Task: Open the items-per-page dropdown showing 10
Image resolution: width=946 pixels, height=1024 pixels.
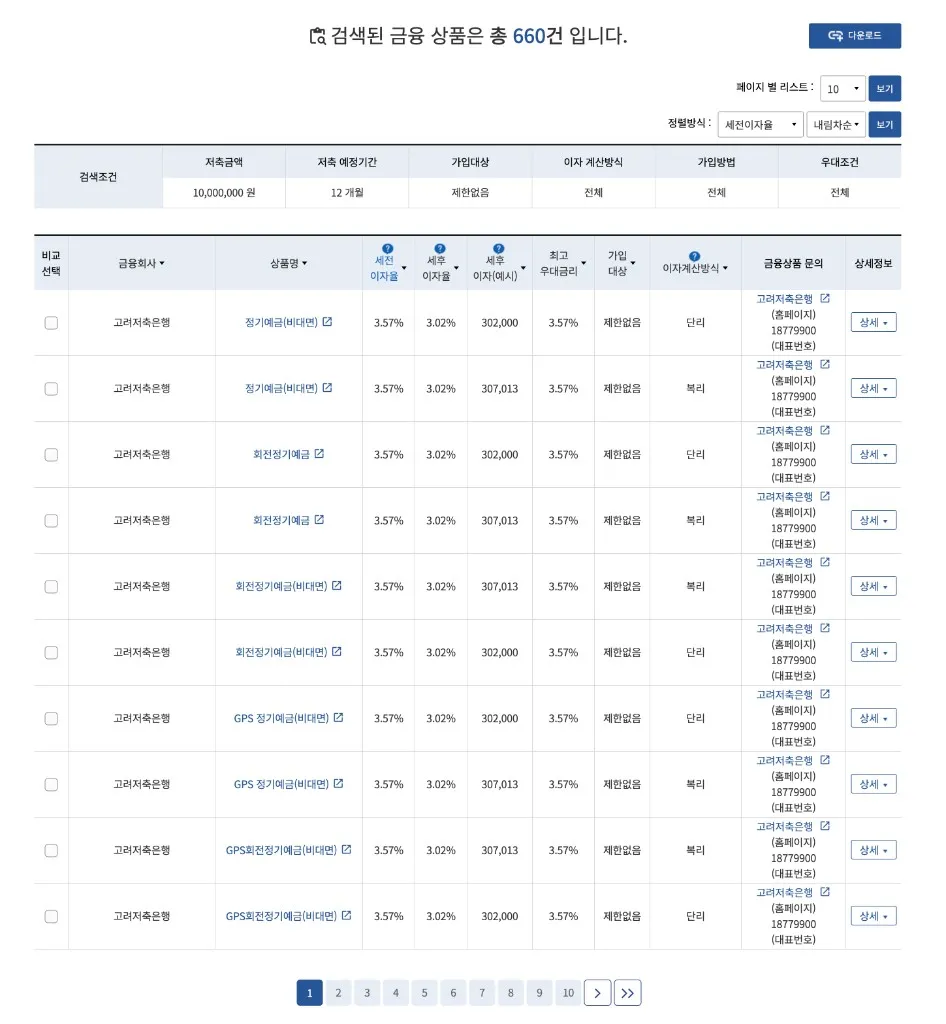Action: click(843, 89)
